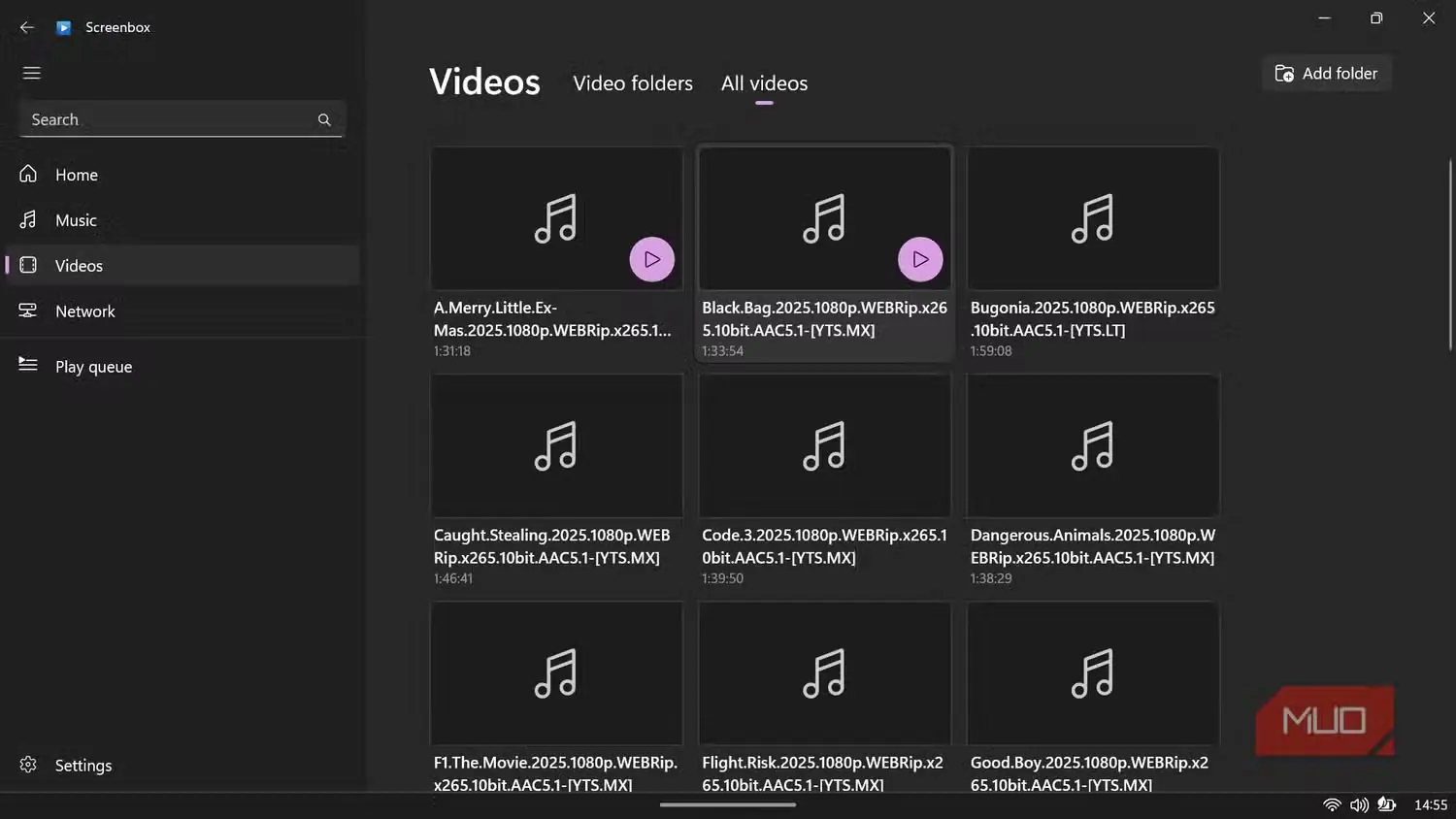Click the Good.Boy.2025 title text

point(1089,773)
